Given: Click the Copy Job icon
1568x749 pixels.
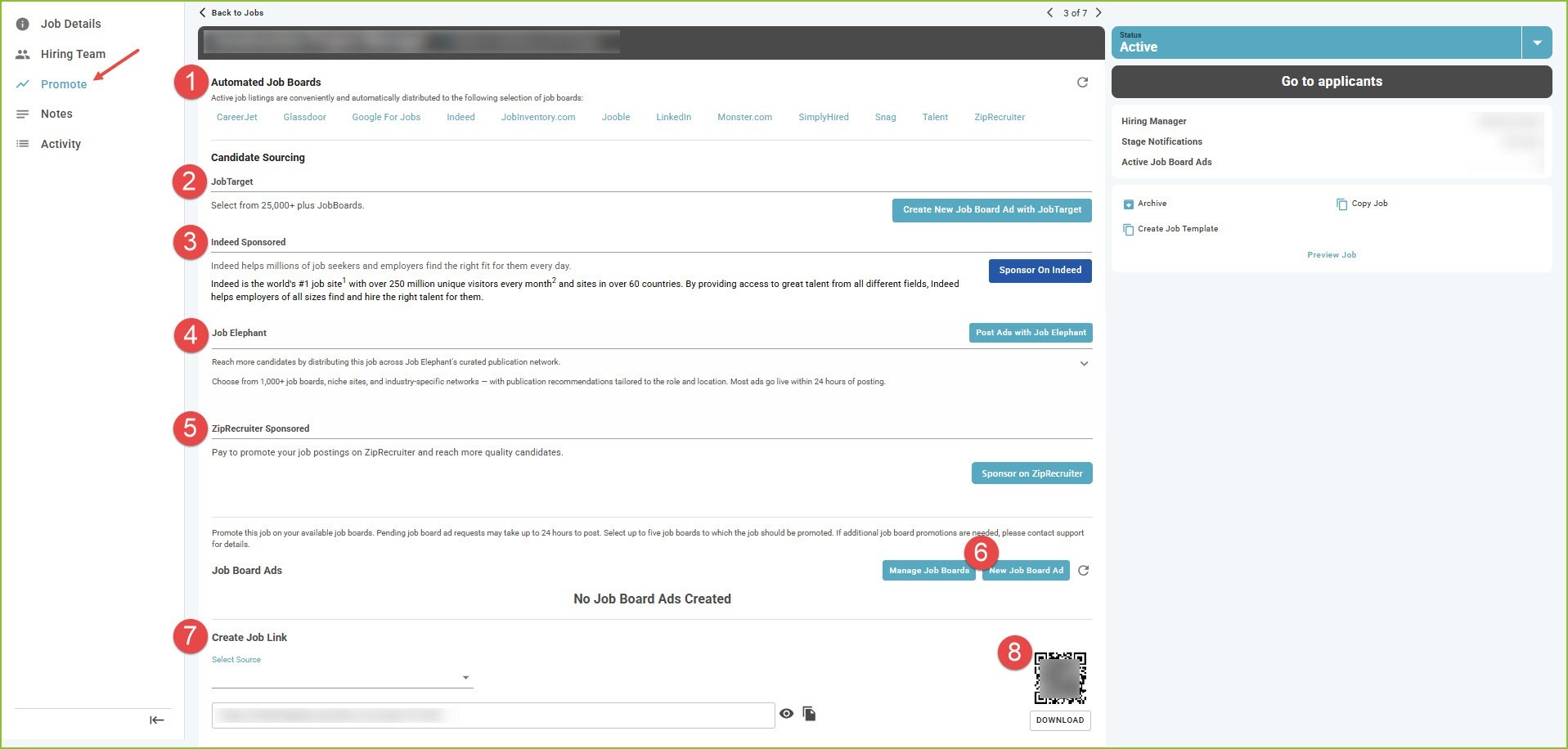Looking at the screenshot, I should tap(1341, 204).
